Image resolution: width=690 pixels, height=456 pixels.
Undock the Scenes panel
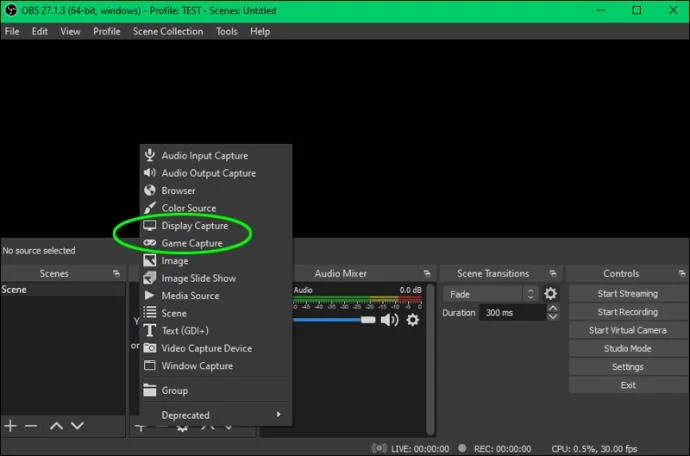click(116, 273)
